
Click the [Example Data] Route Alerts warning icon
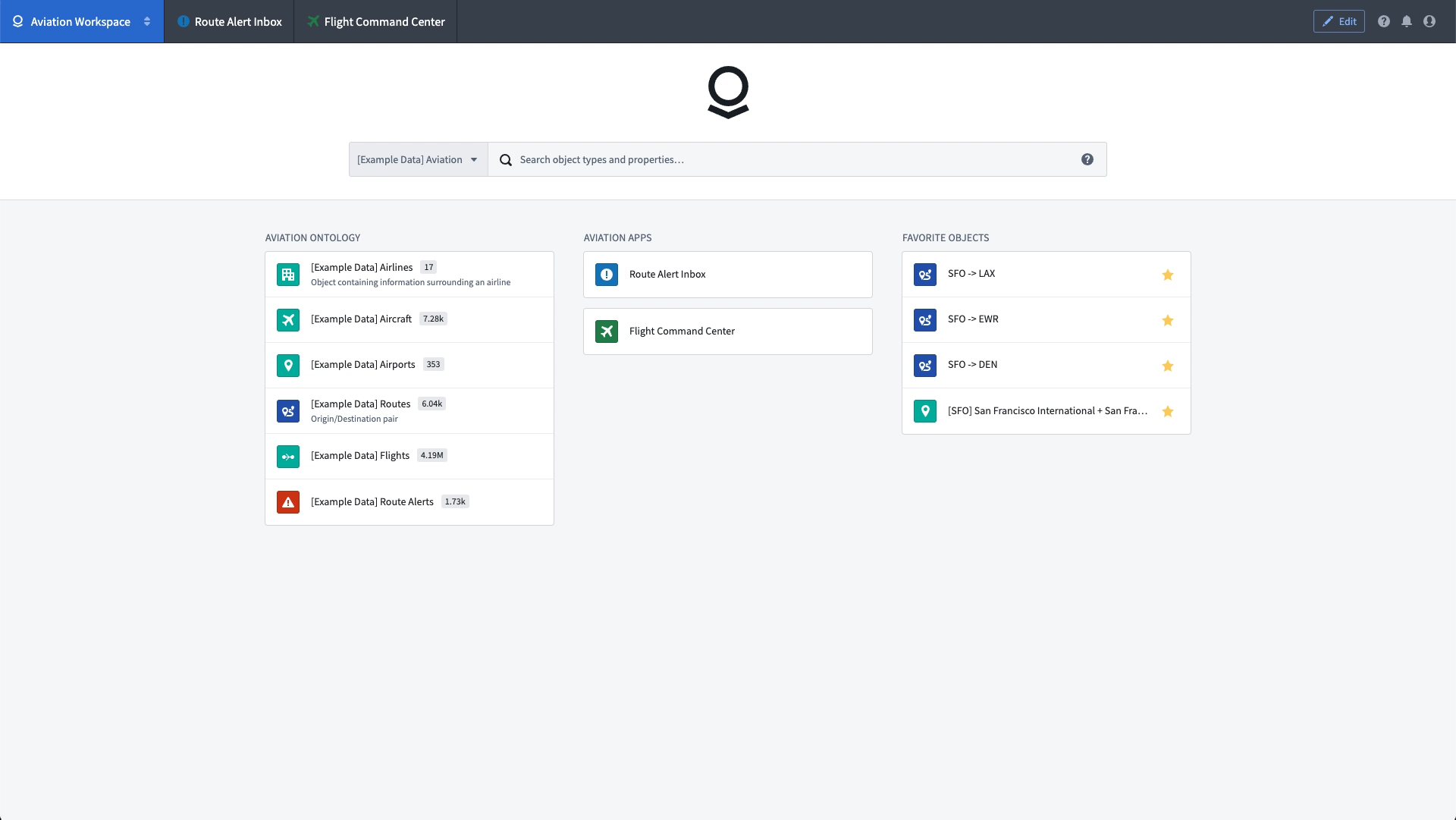(288, 501)
